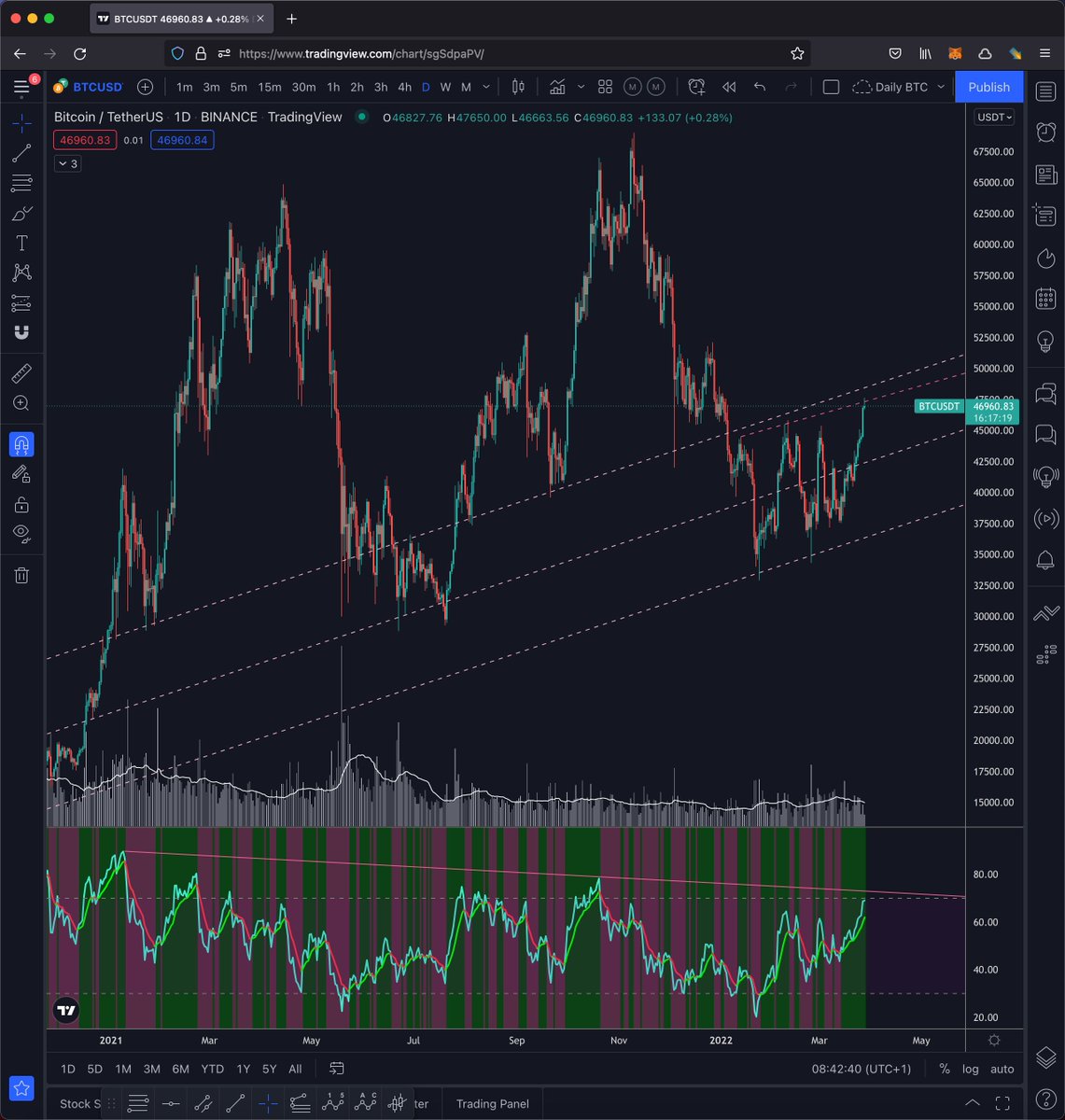The height and width of the screenshot is (1120, 1065).
Task: Open the Fibonacci and Gann tools in left toolbar
Action: [x=21, y=183]
